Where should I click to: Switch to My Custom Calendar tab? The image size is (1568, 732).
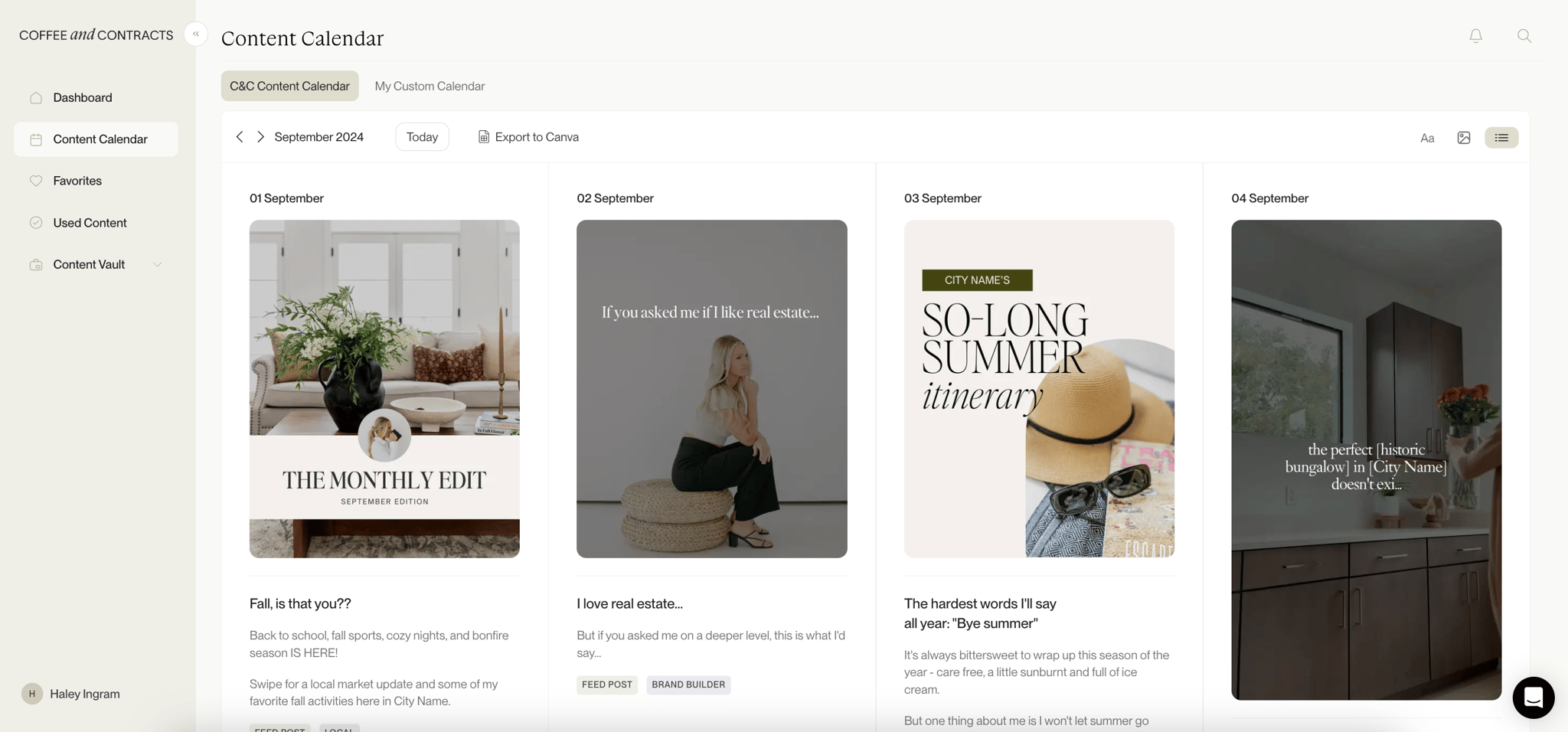tap(430, 86)
